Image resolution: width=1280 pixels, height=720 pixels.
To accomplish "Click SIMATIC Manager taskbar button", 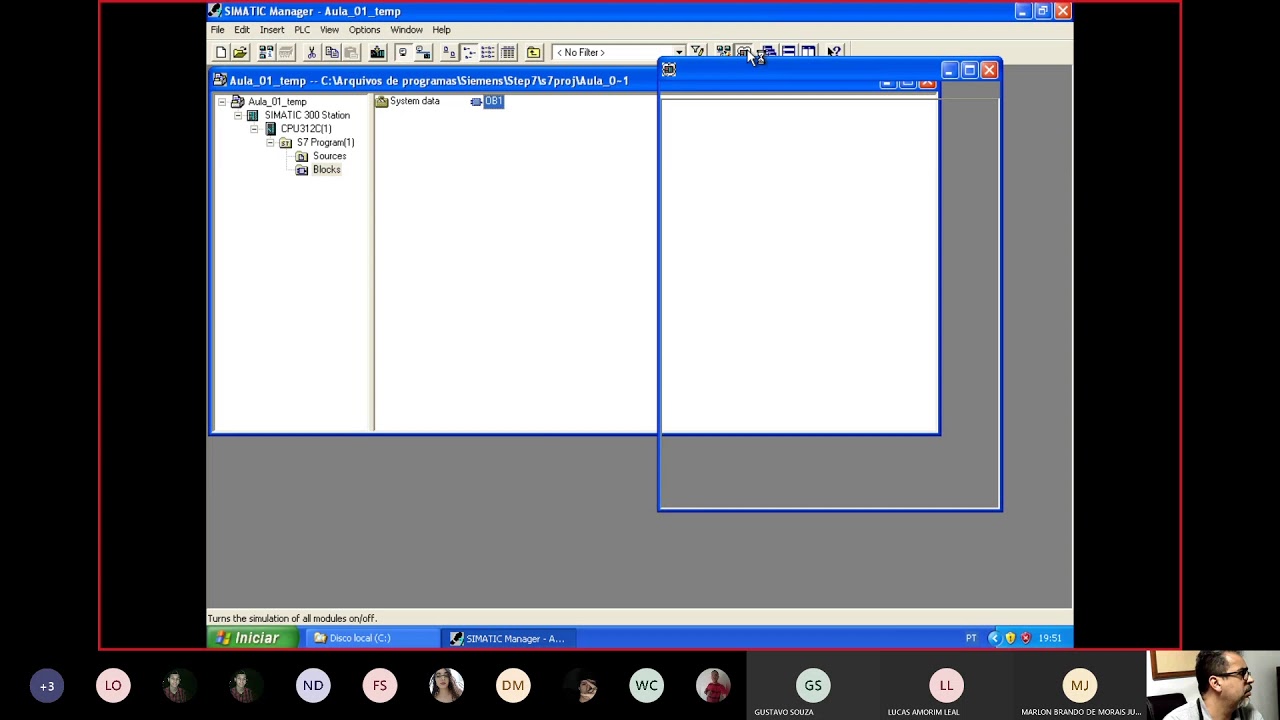I will coord(507,638).
